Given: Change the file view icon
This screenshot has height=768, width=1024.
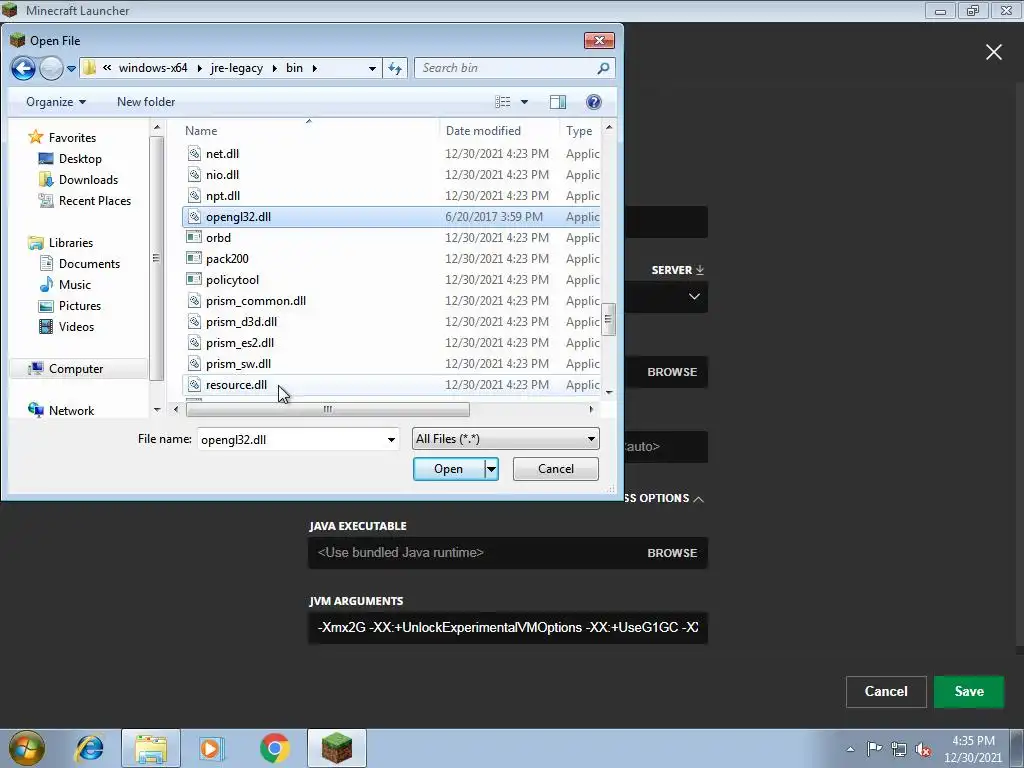Looking at the screenshot, I should pyautogui.click(x=503, y=102).
